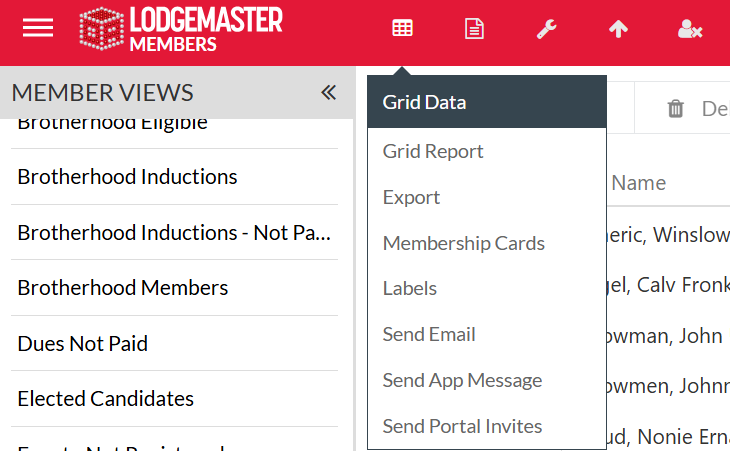Click the LodgeMaster Members logo
Image resolution: width=730 pixels, height=451 pixels.
click(180, 29)
